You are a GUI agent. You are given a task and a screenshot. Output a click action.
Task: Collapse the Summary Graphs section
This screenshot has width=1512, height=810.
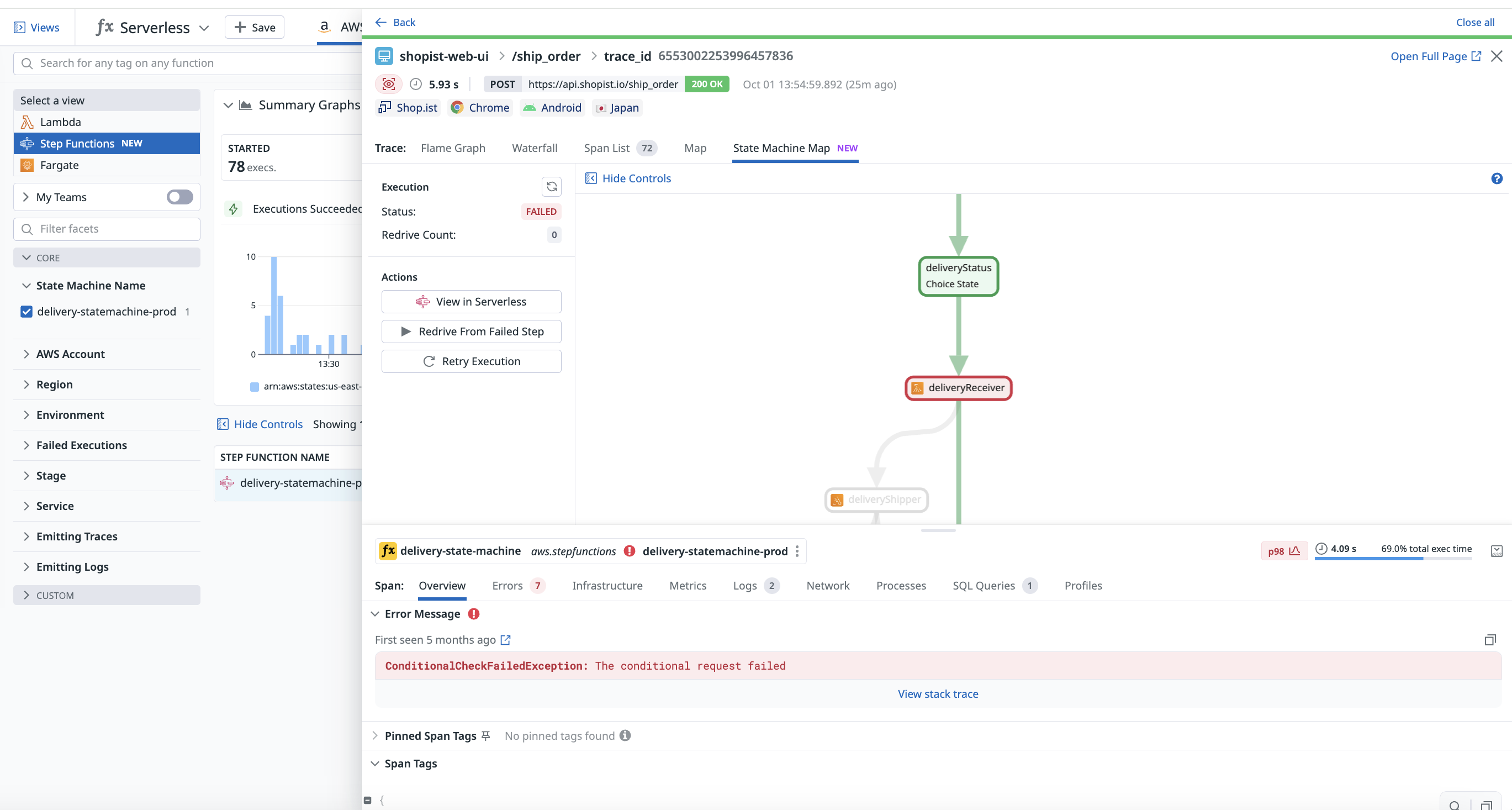228,106
